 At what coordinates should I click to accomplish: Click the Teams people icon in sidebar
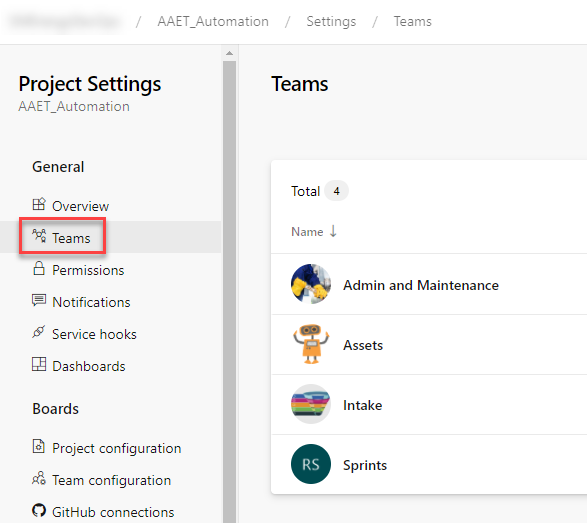pos(39,236)
